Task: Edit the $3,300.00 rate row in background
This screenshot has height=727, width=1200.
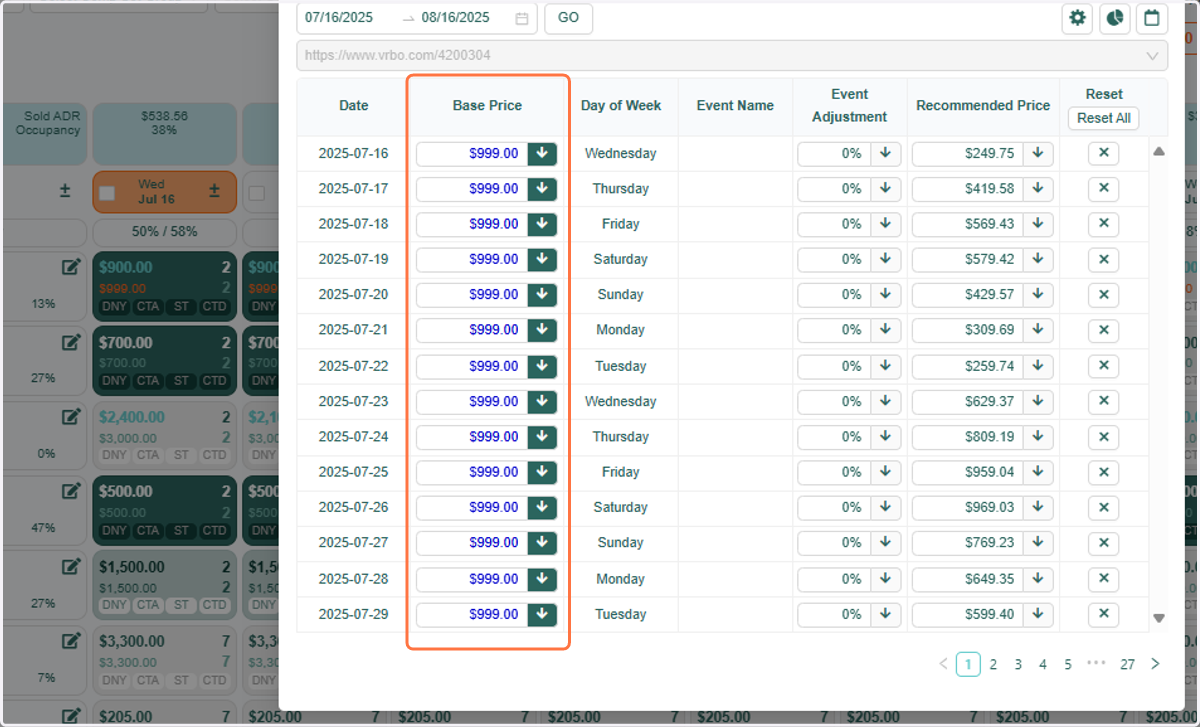Action: tap(71, 640)
